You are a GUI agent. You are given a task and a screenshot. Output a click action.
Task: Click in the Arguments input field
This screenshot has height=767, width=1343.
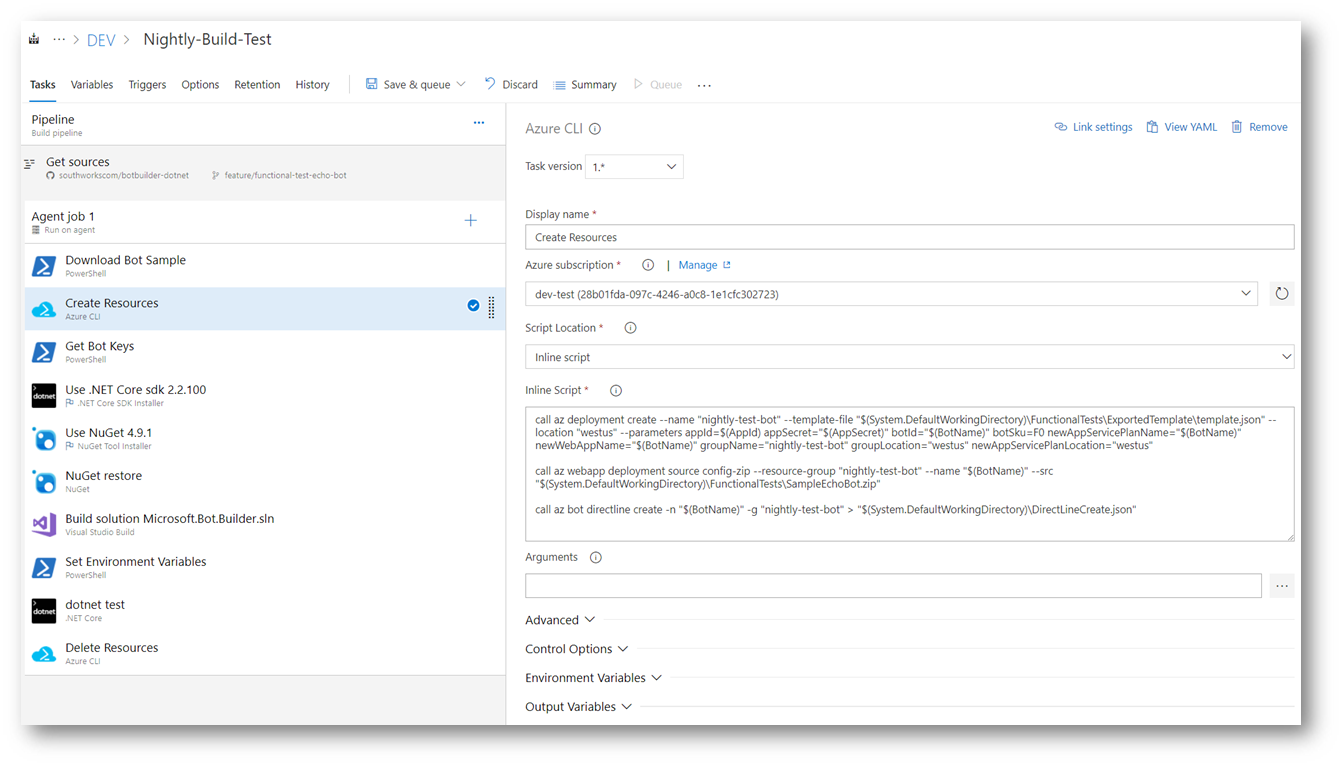[x=893, y=586]
